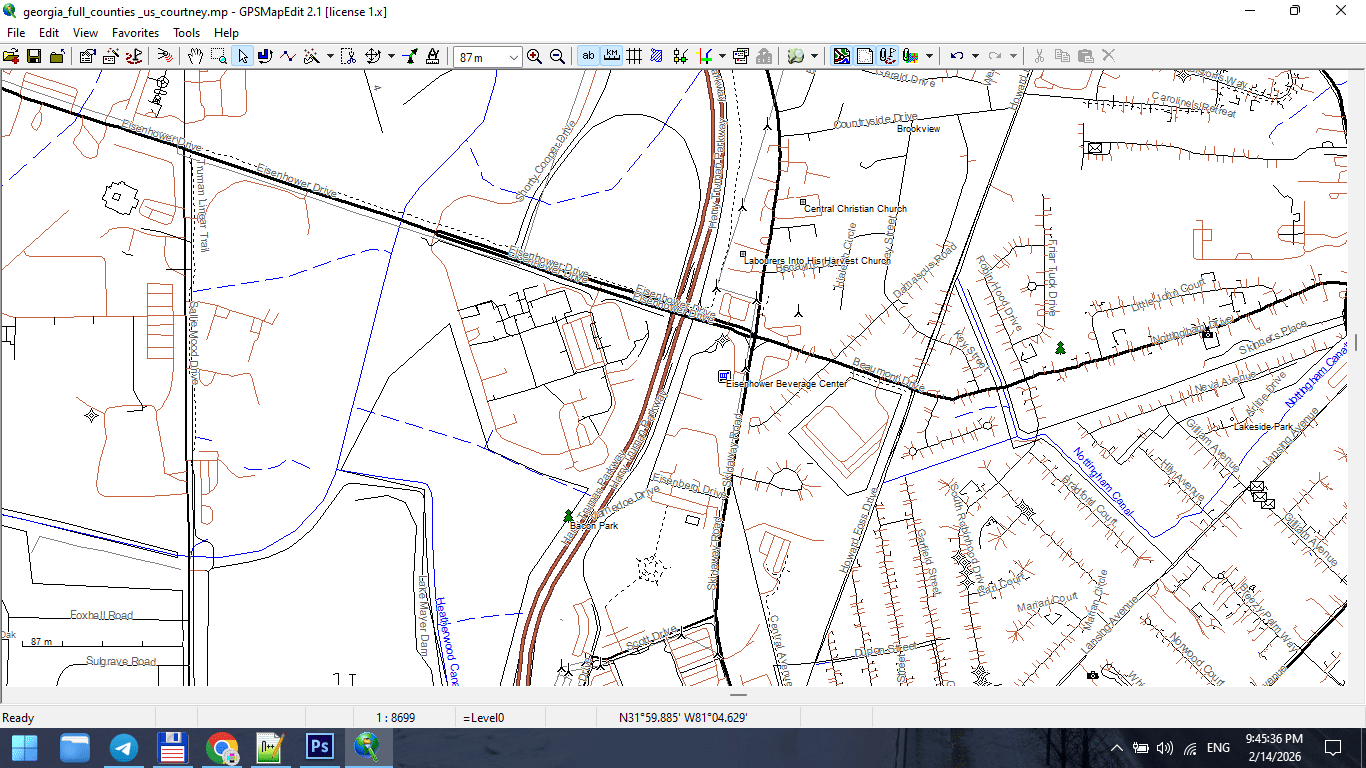The image size is (1366, 768).
Task: Activate the polyline drawing tool
Action: [x=288, y=56]
